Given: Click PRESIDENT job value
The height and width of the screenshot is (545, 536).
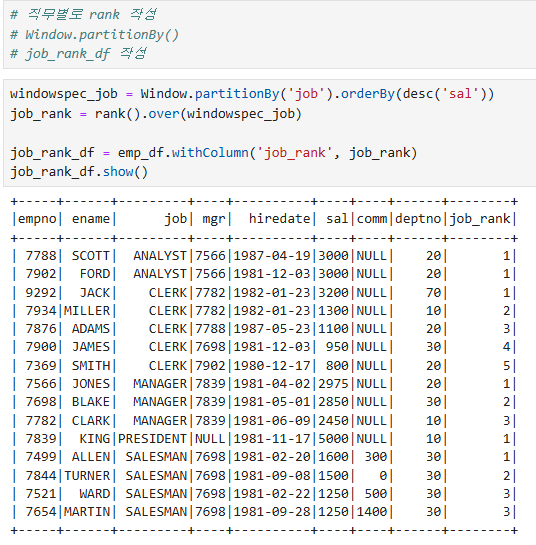Looking at the screenshot, I should 152,439.
